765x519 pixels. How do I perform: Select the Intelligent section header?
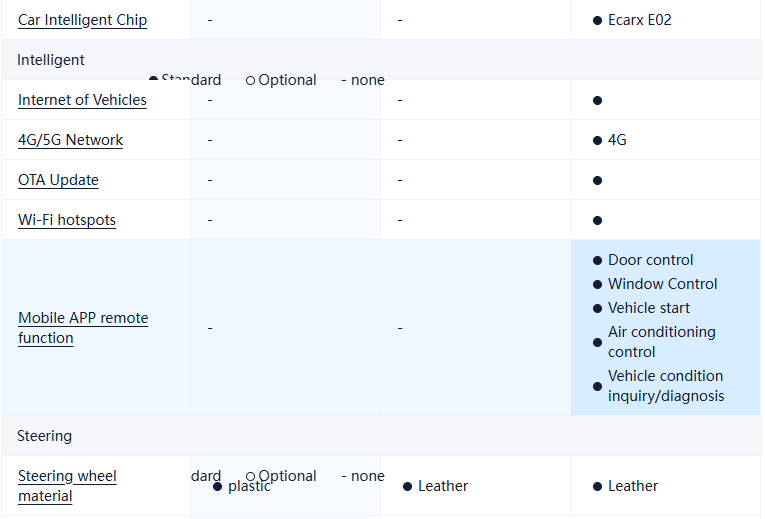click(x=51, y=60)
